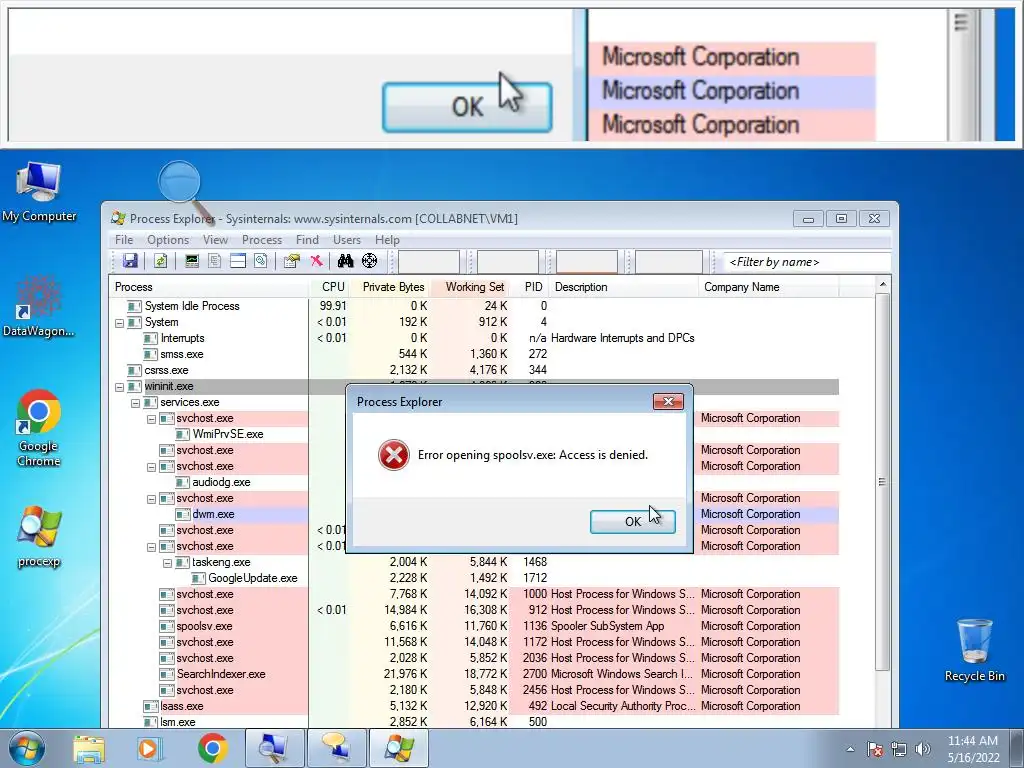
Task: Open Windows Explorer from the taskbar
Action: 89,748
